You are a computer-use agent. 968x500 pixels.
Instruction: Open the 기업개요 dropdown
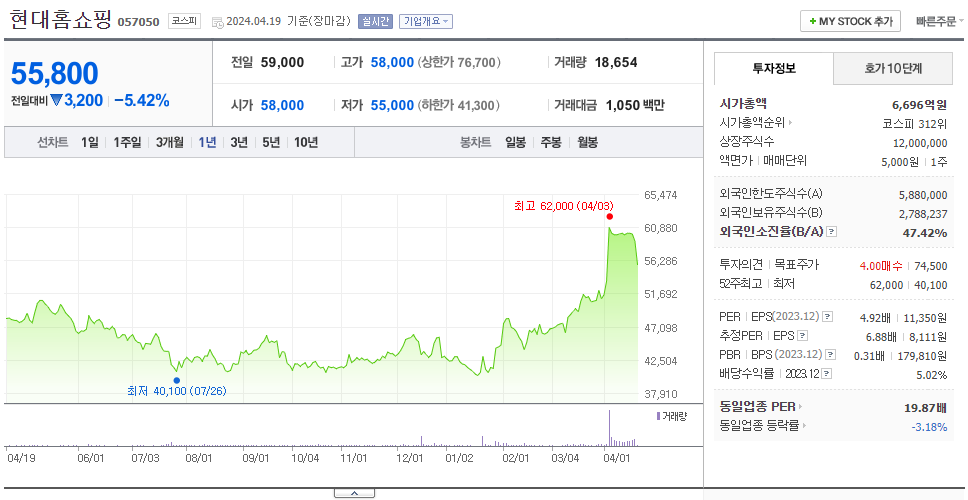coord(426,21)
